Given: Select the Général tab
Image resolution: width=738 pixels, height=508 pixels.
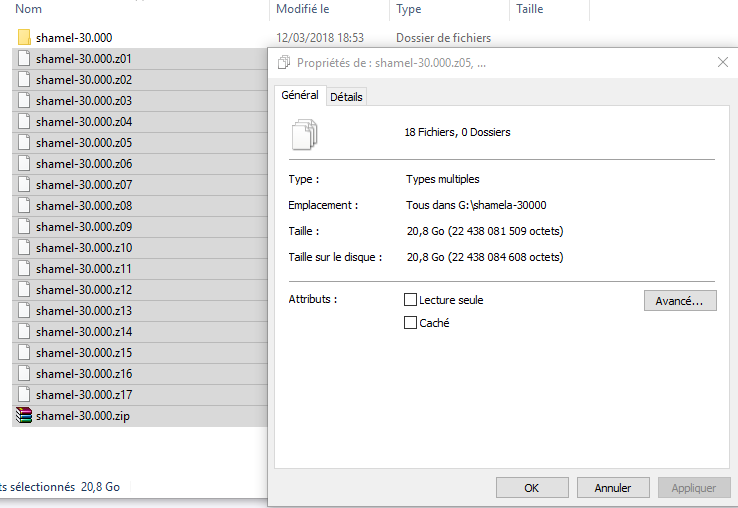Looking at the screenshot, I should 300,95.
